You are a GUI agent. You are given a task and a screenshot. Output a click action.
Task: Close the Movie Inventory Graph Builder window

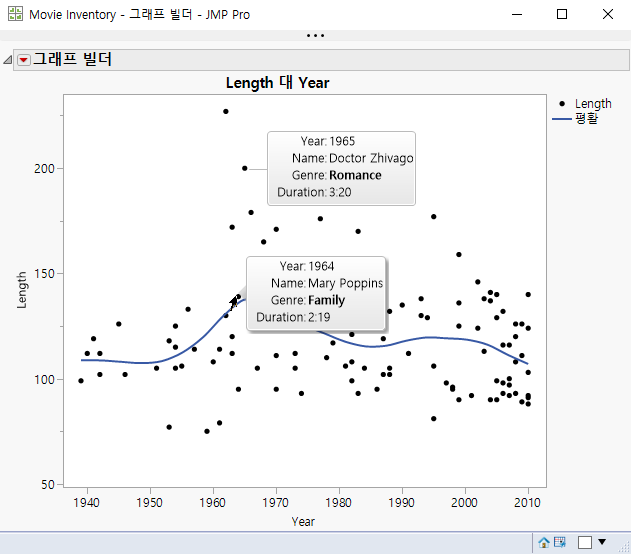coord(608,14)
